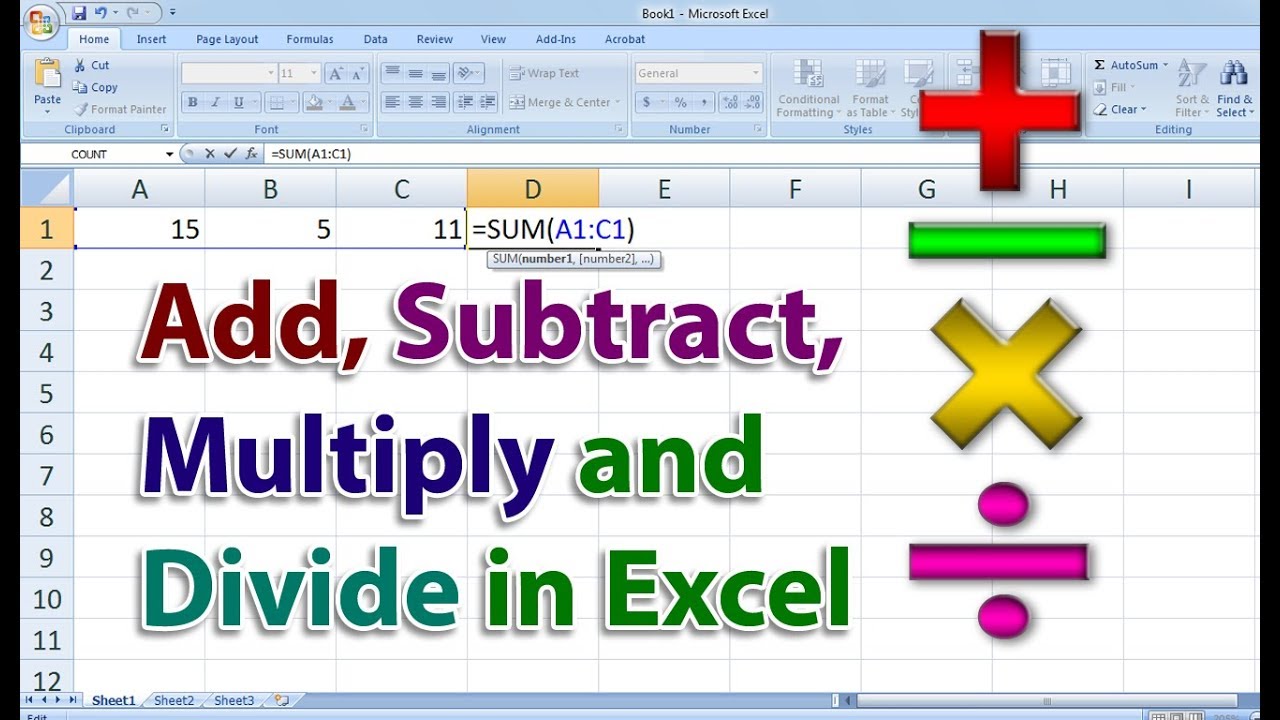This screenshot has height=720, width=1280.
Task: Click the Format Painter button
Action: point(119,109)
